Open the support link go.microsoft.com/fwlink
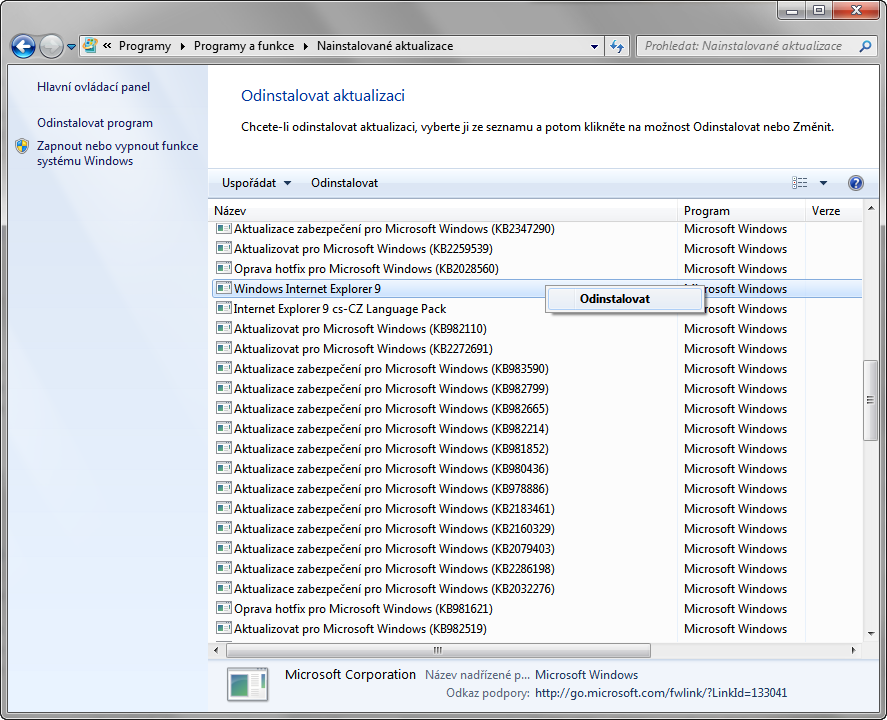Screen dimensions: 887x720 point(661,693)
